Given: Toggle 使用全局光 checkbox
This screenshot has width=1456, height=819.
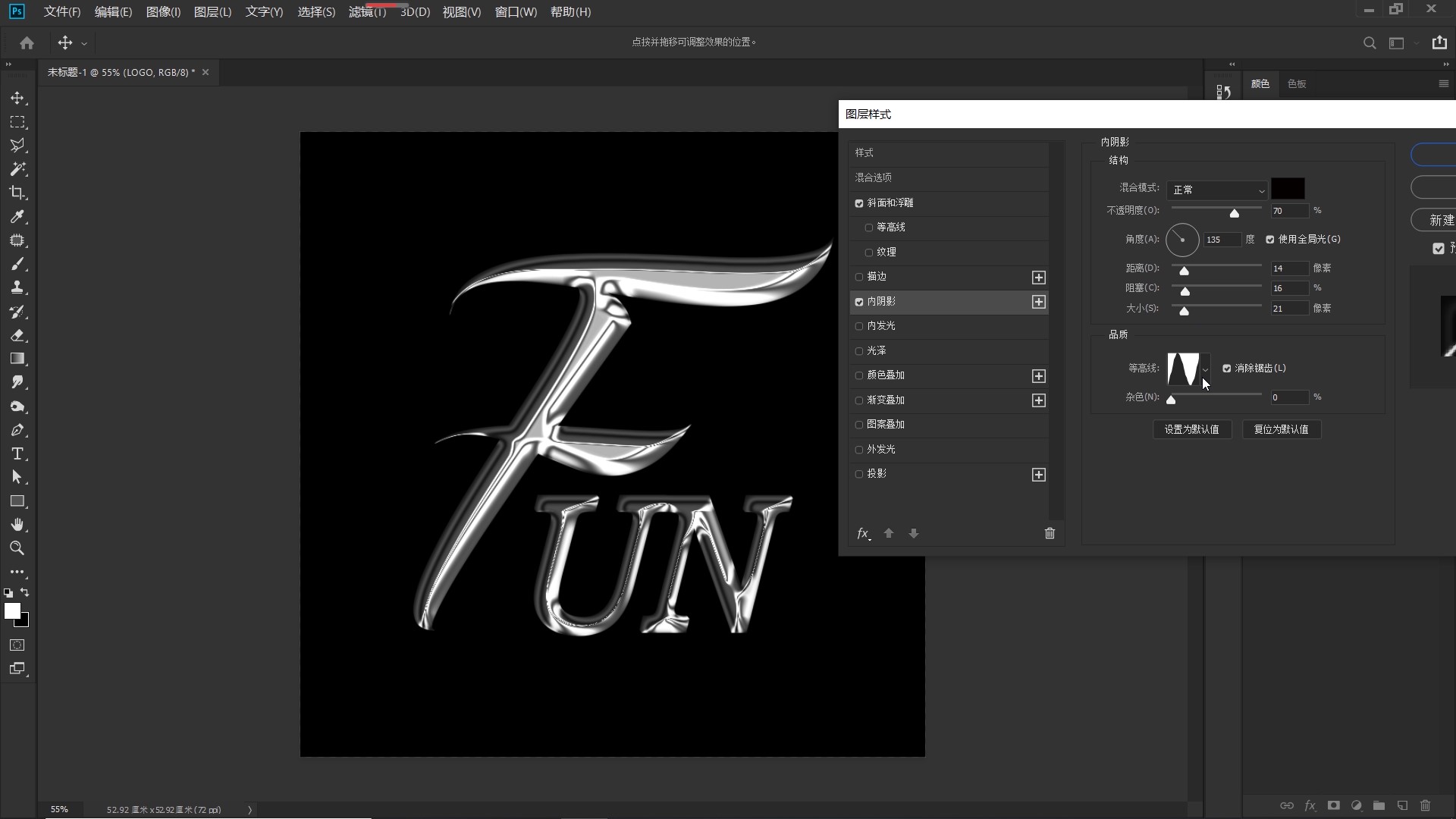Looking at the screenshot, I should pyautogui.click(x=1270, y=240).
